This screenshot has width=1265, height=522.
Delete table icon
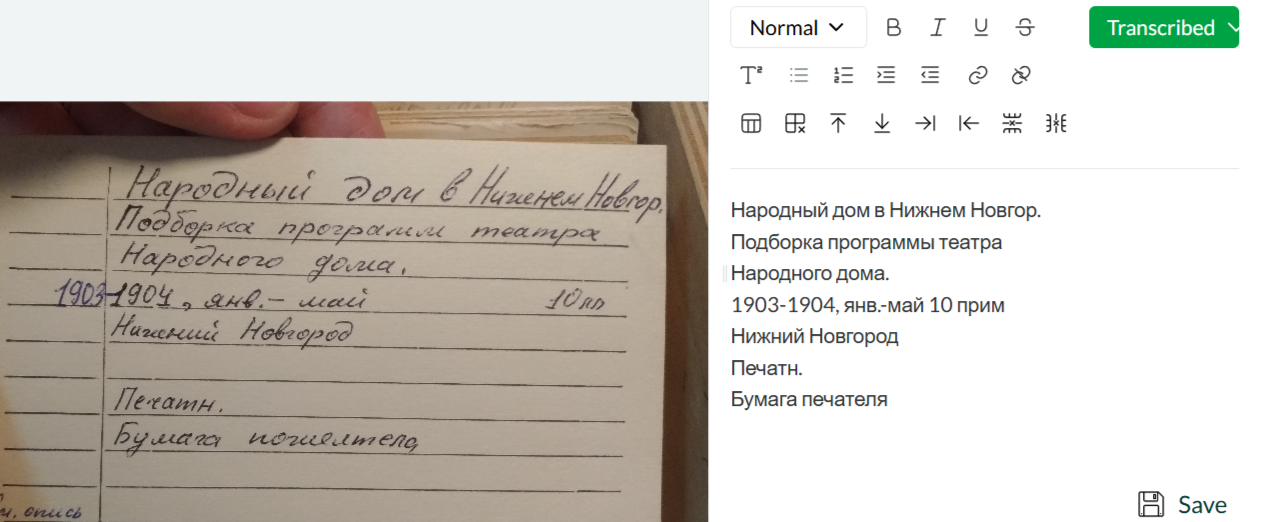click(795, 123)
